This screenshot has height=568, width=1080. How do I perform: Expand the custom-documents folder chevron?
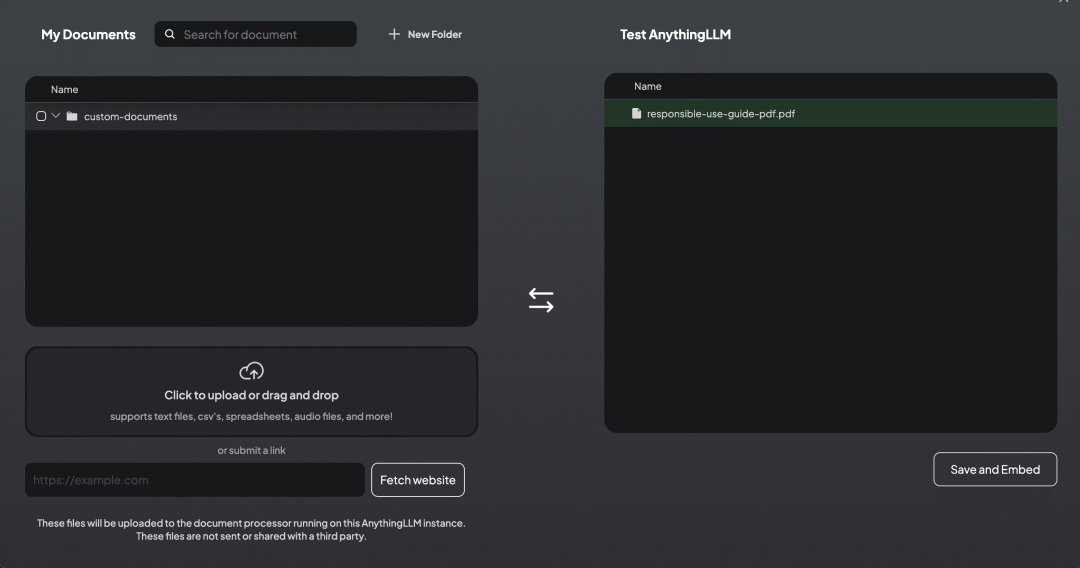click(56, 116)
